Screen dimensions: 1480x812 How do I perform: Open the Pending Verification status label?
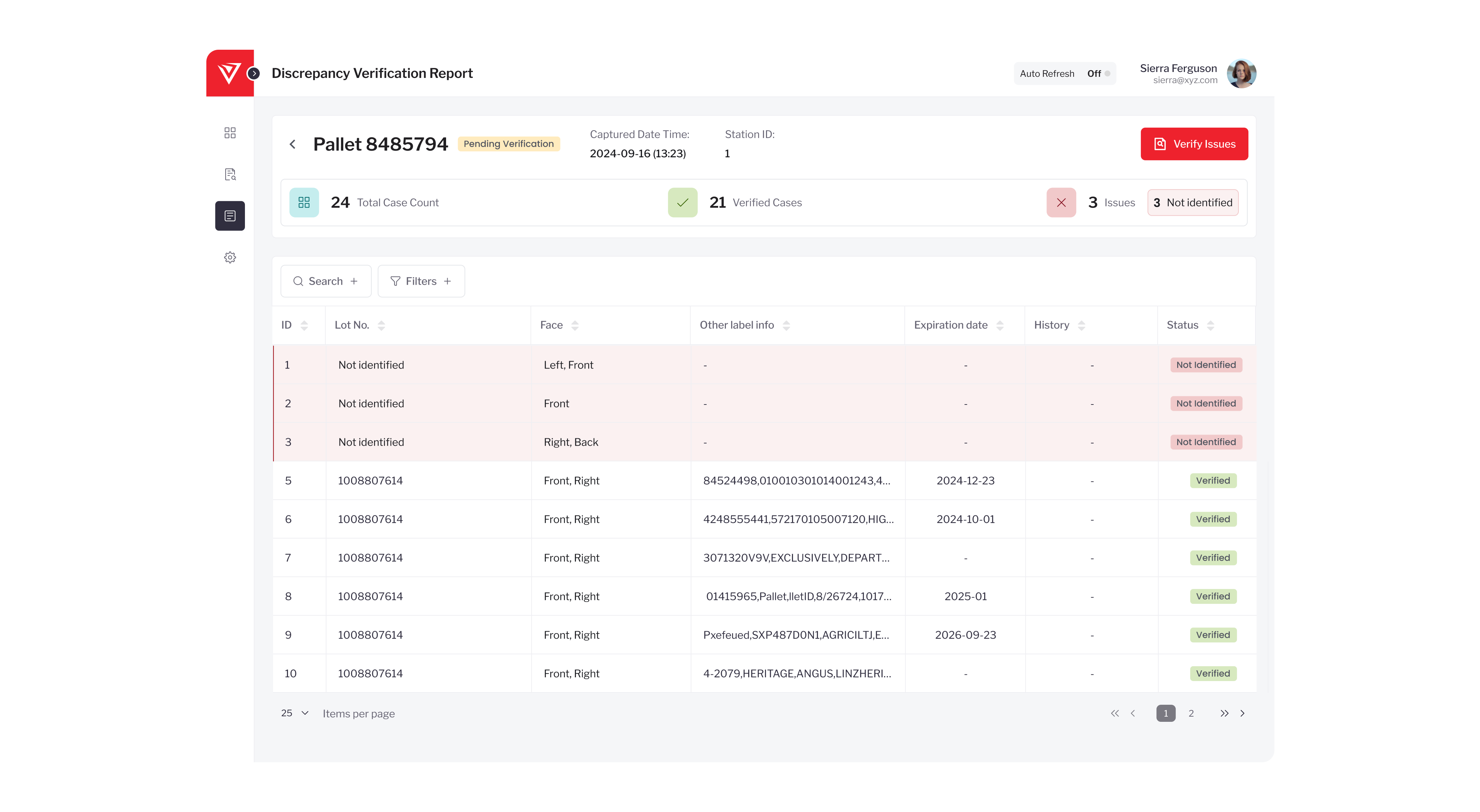click(508, 144)
